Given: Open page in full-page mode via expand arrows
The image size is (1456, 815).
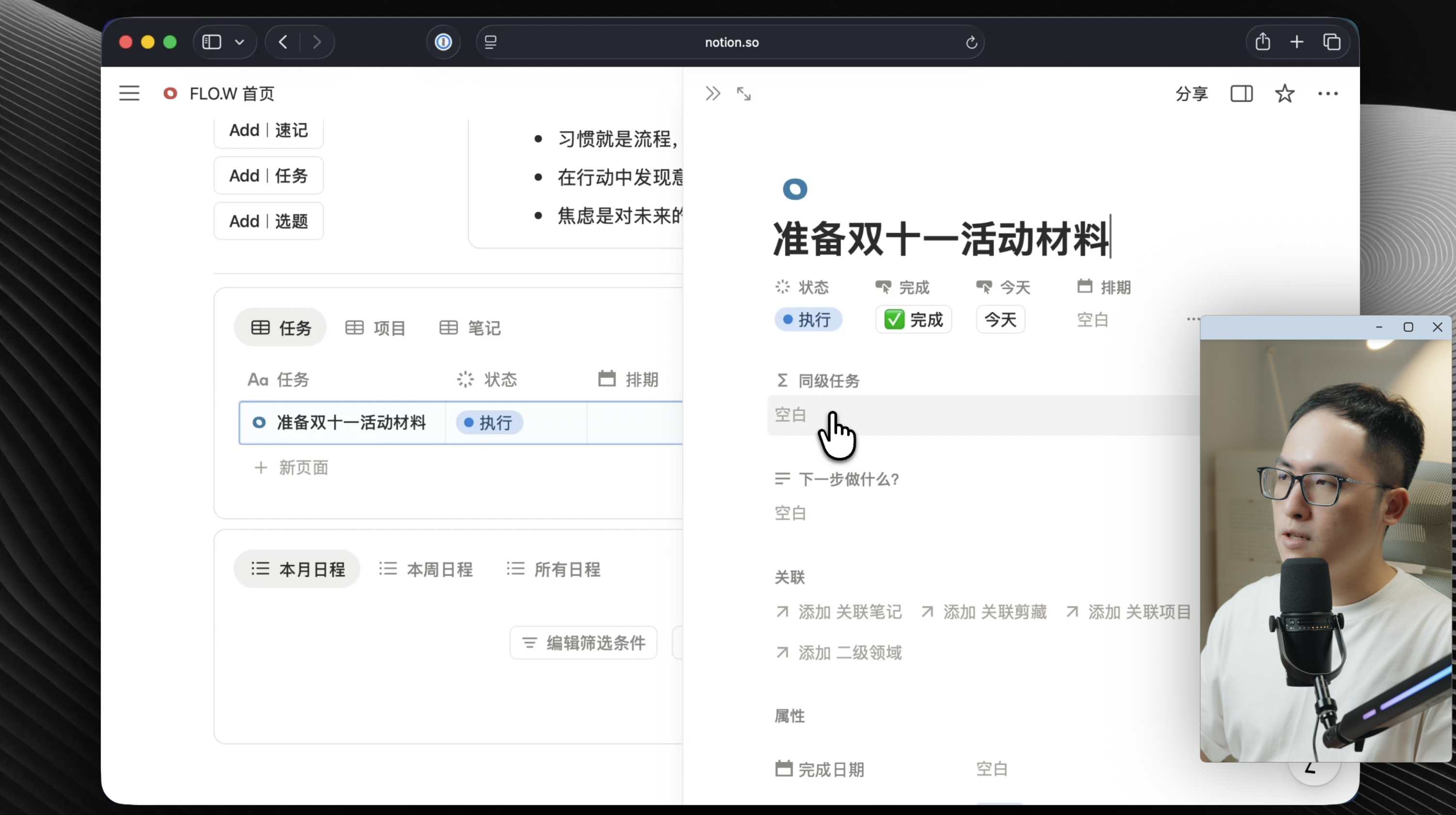Looking at the screenshot, I should (x=744, y=94).
